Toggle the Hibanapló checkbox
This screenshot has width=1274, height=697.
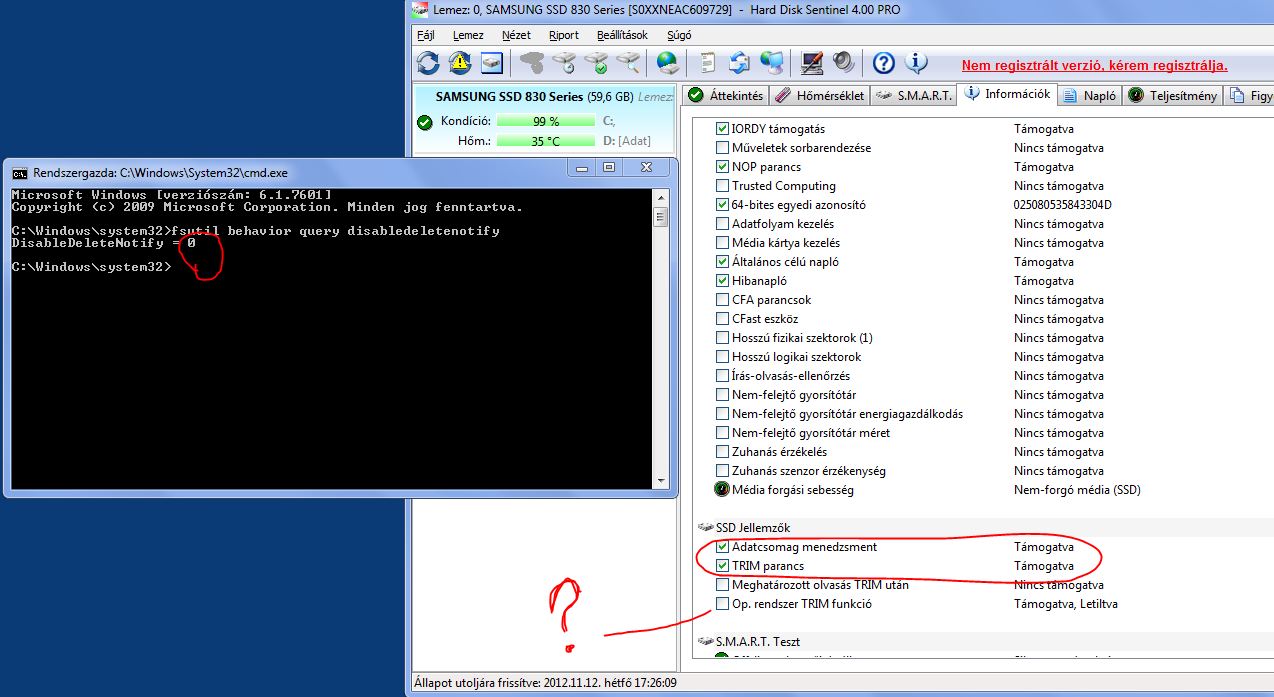click(723, 281)
